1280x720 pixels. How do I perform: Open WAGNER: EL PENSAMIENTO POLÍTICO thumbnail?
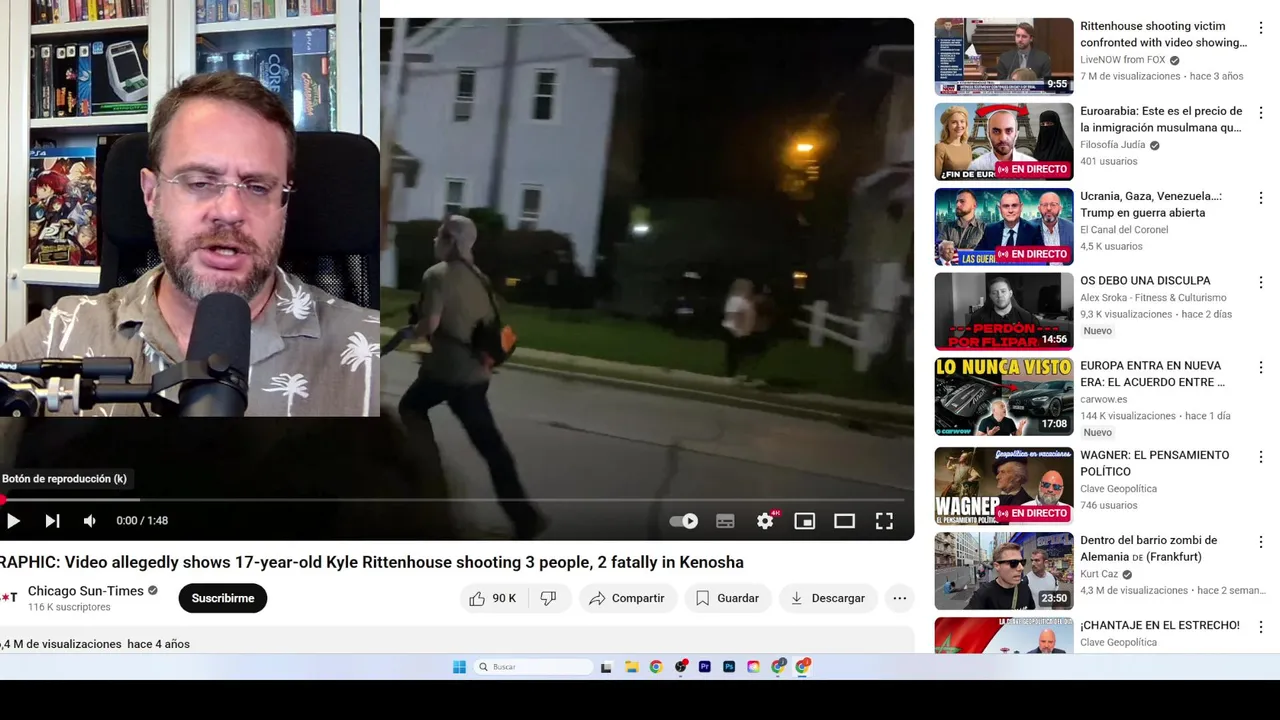tap(1004, 486)
